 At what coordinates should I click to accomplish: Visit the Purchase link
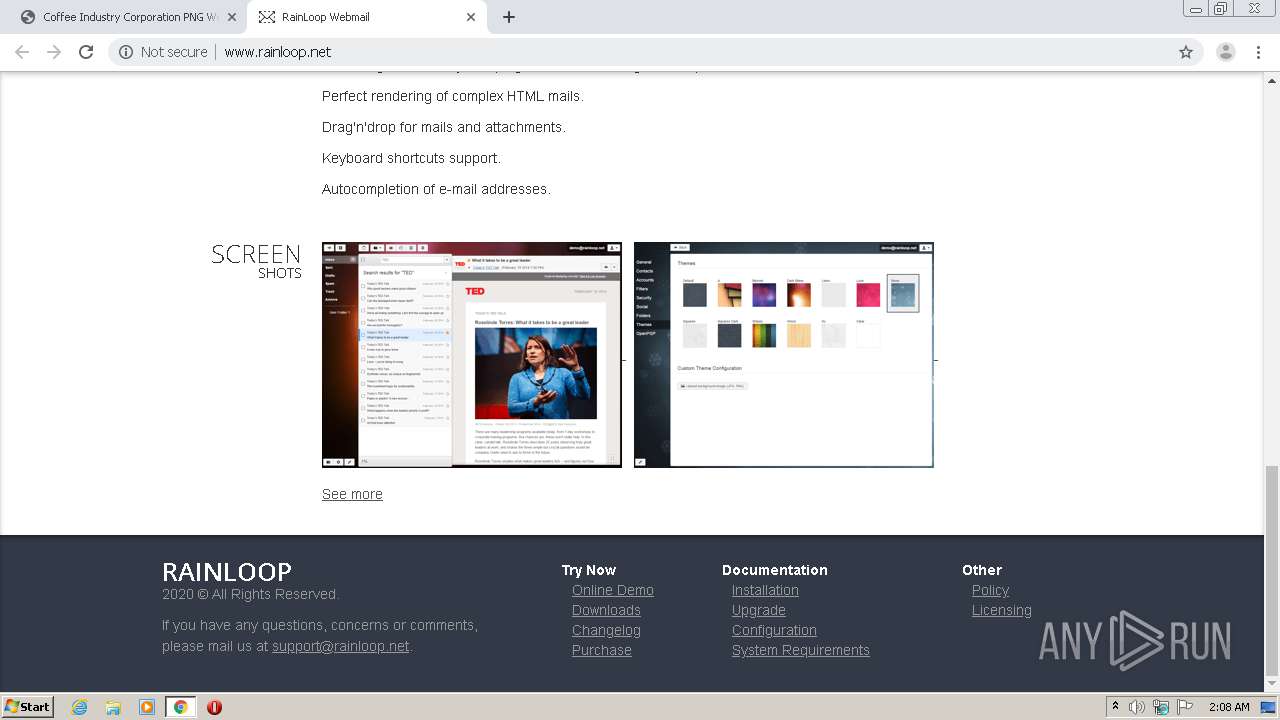[x=602, y=650]
